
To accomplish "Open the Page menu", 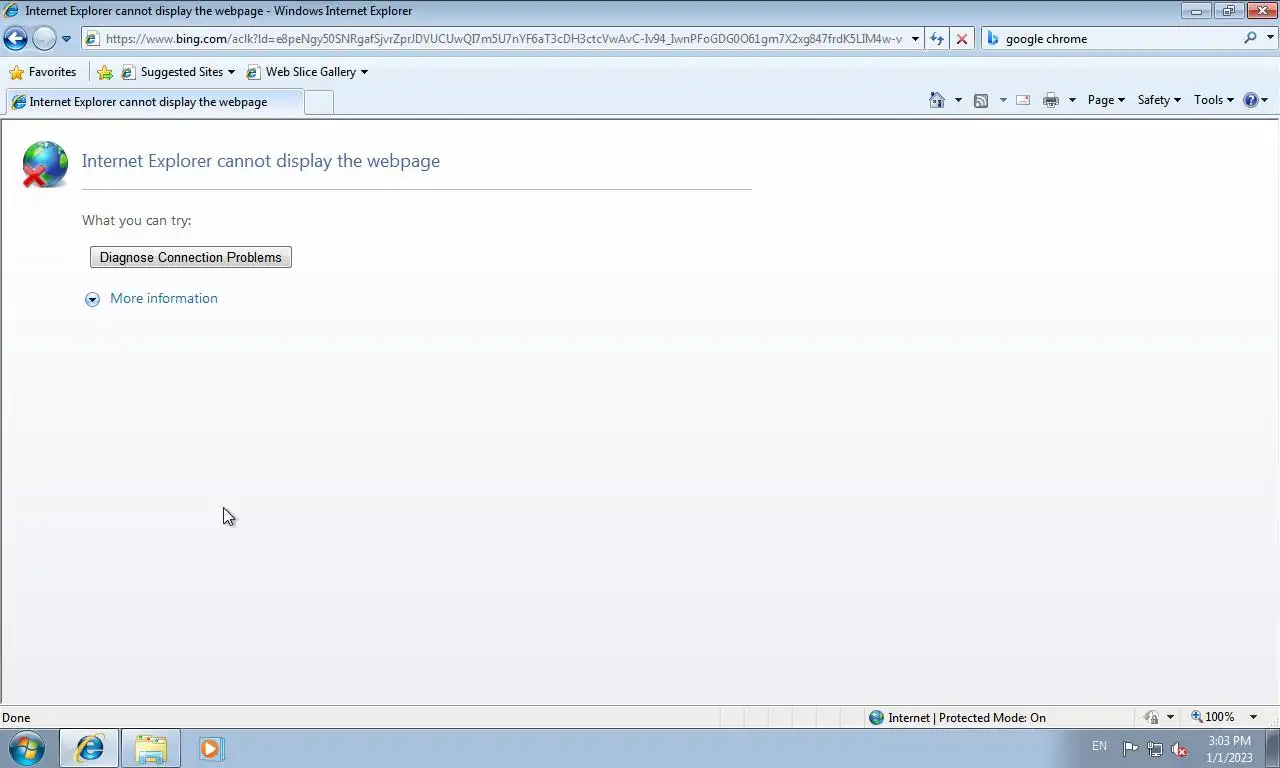I will [1106, 100].
